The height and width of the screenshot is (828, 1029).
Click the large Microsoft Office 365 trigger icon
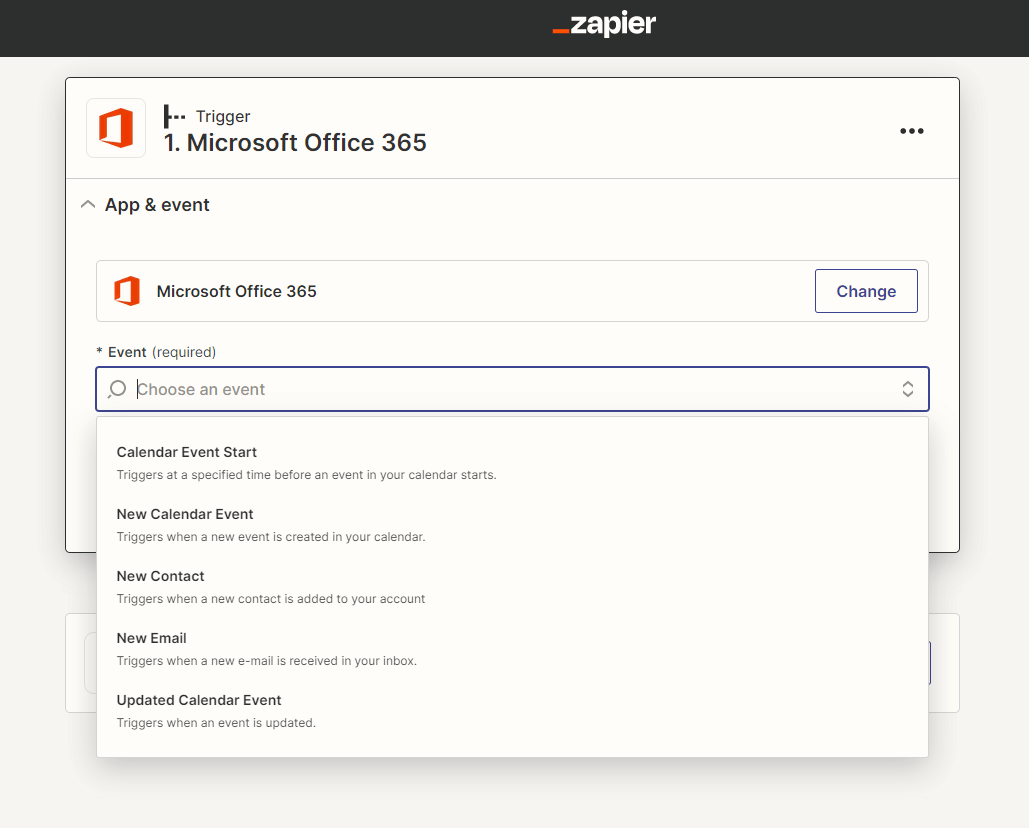(116, 128)
